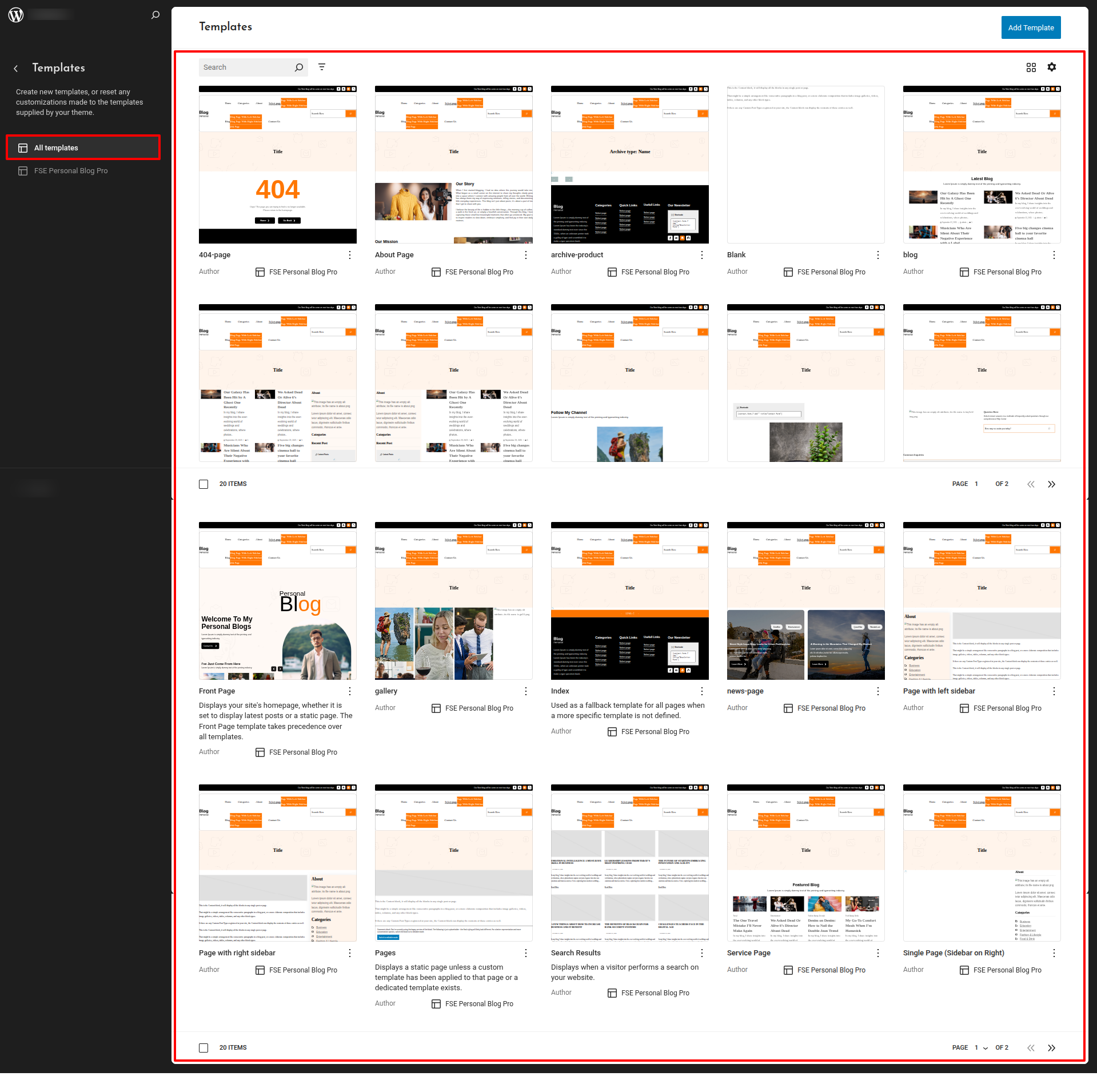Open the upper page number selector

tap(977, 484)
